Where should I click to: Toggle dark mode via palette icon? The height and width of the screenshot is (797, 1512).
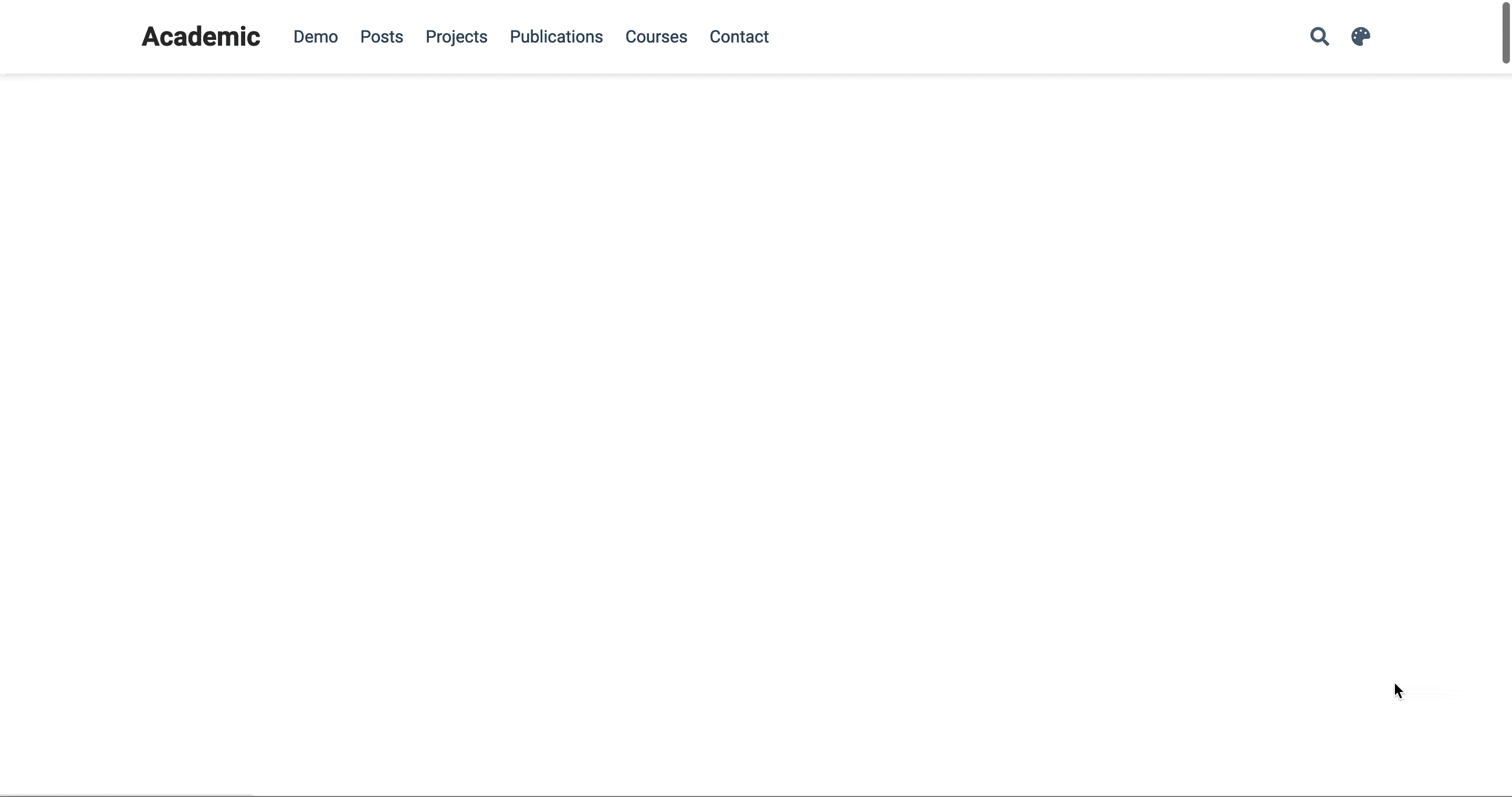coord(1361,36)
